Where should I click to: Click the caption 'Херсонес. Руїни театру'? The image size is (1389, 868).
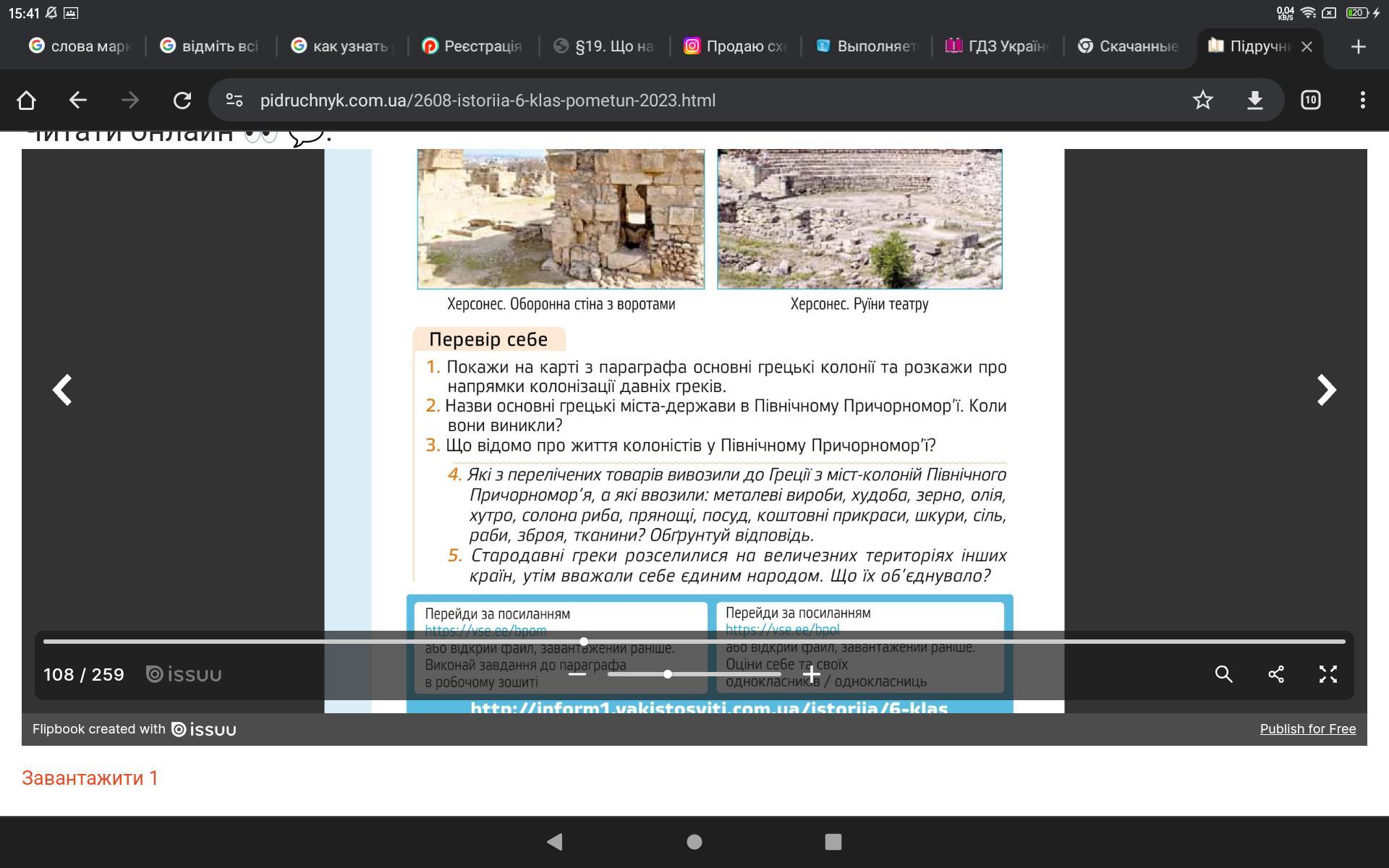pyautogui.click(x=859, y=304)
